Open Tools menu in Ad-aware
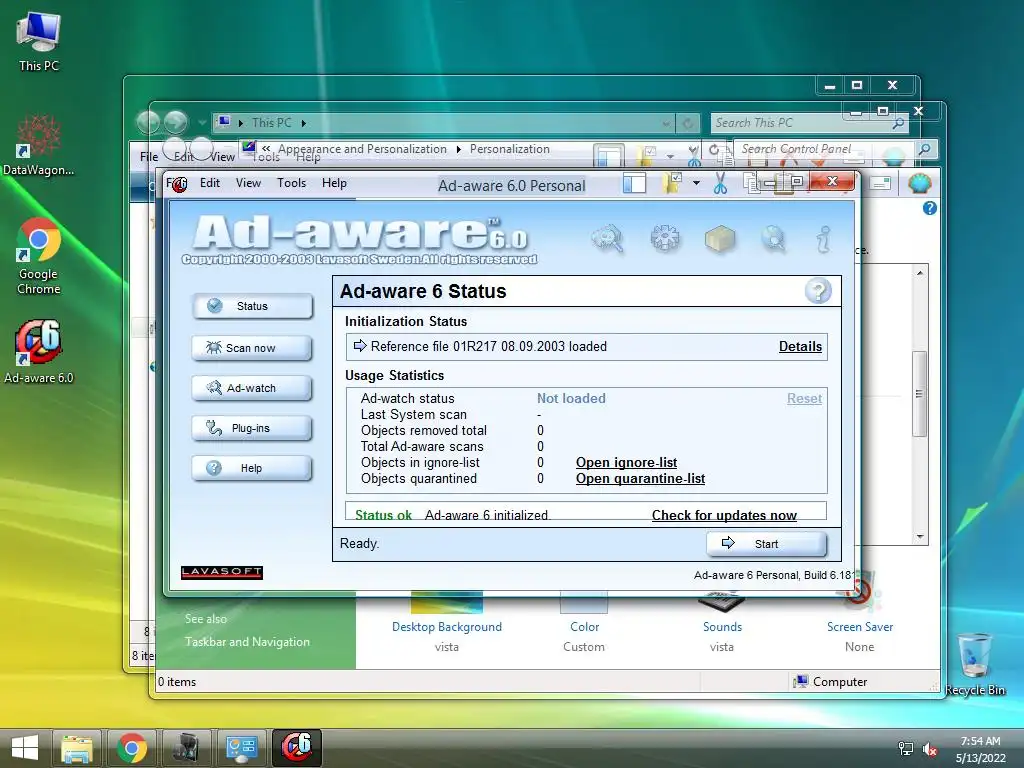Screen dimensions: 1024x768 pyautogui.click(x=291, y=183)
